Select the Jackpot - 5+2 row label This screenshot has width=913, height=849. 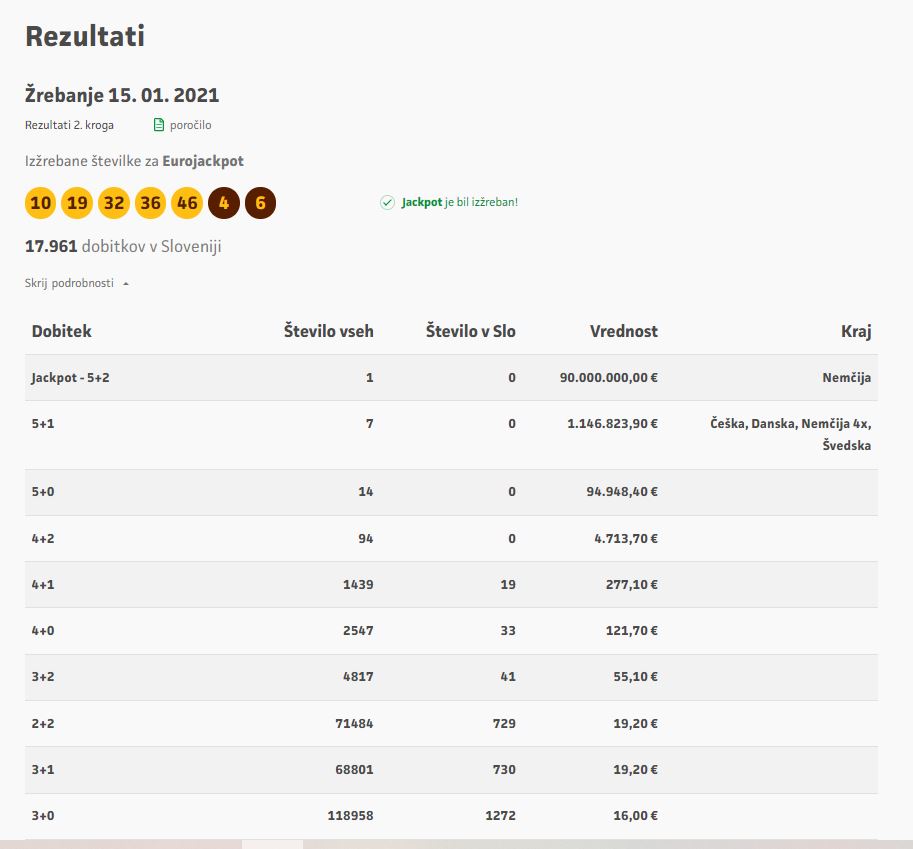(70, 377)
